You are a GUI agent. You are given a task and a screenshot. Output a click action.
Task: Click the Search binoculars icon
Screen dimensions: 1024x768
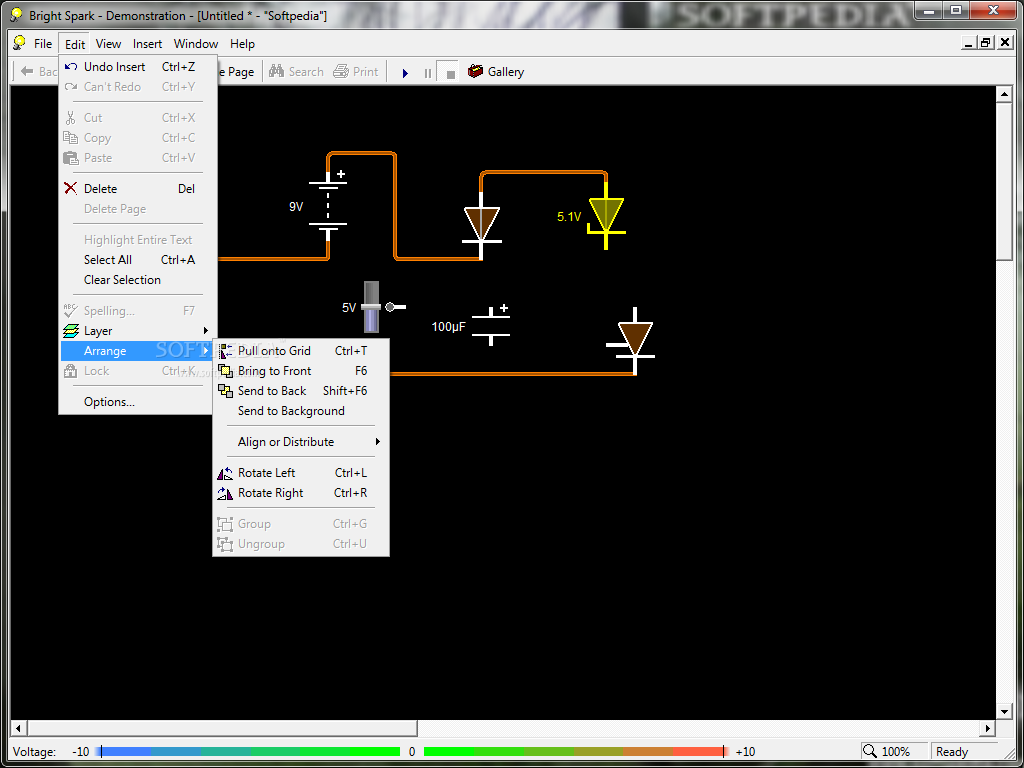(276, 71)
